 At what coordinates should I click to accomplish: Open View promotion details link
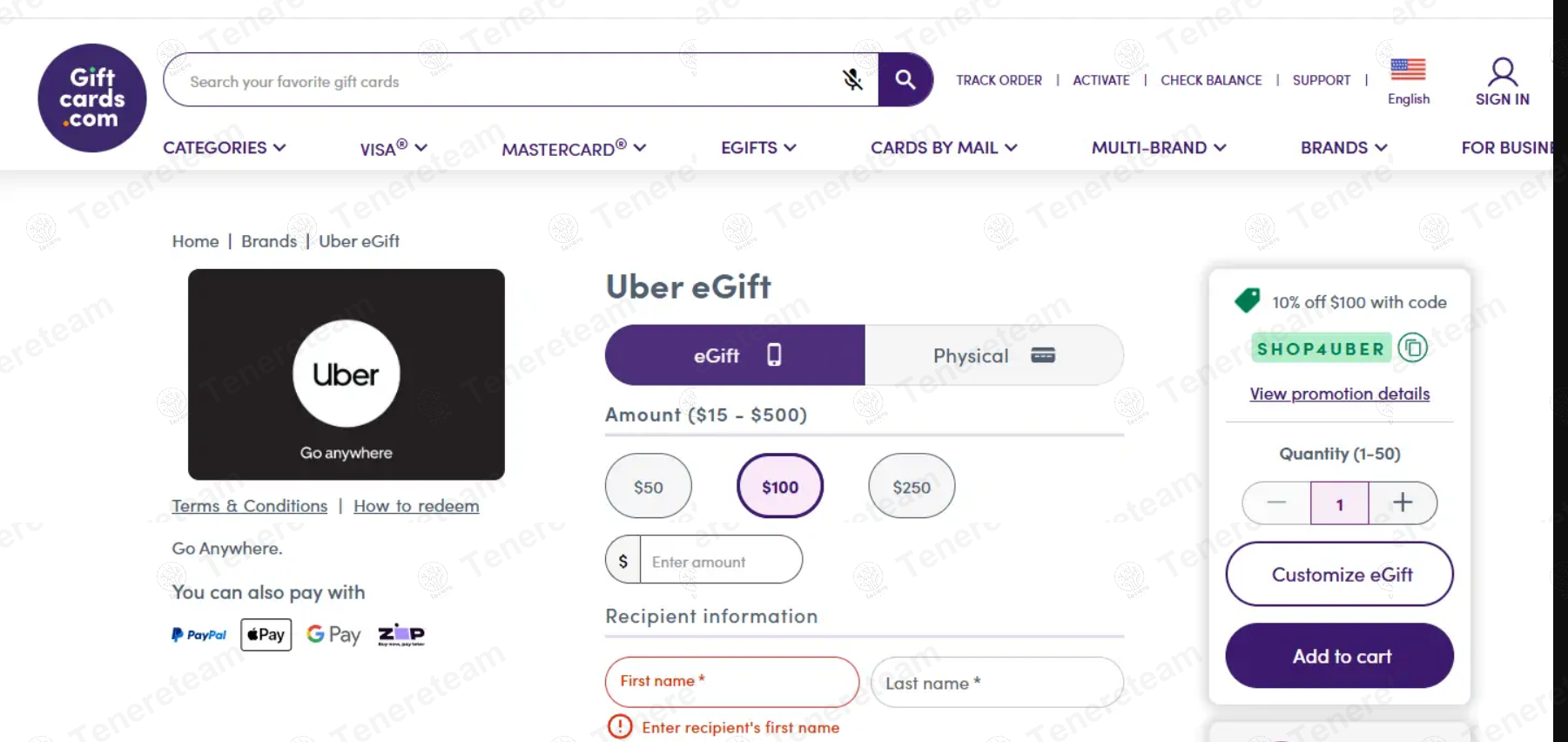tap(1338, 394)
